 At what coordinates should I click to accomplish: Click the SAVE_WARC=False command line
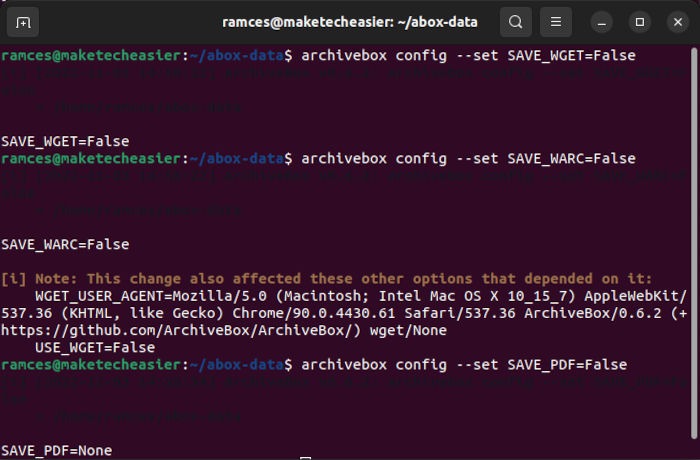[x=318, y=159]
